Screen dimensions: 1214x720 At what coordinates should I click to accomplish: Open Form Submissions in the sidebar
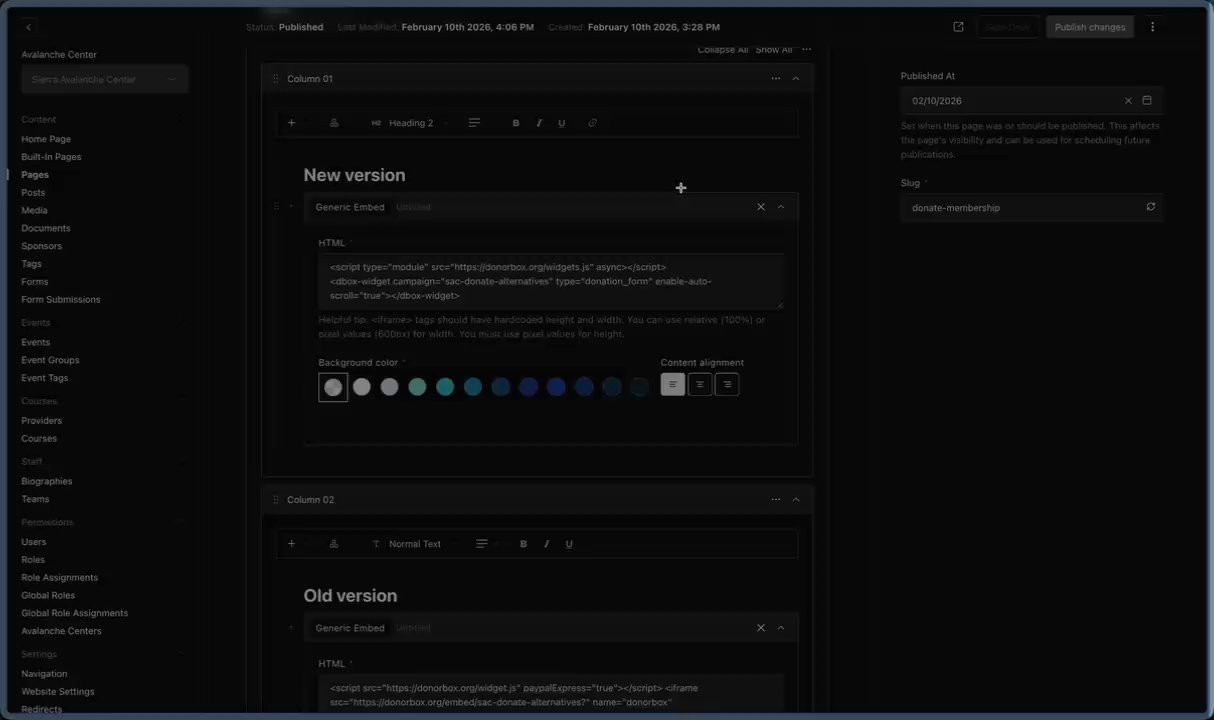pos(61,299)
